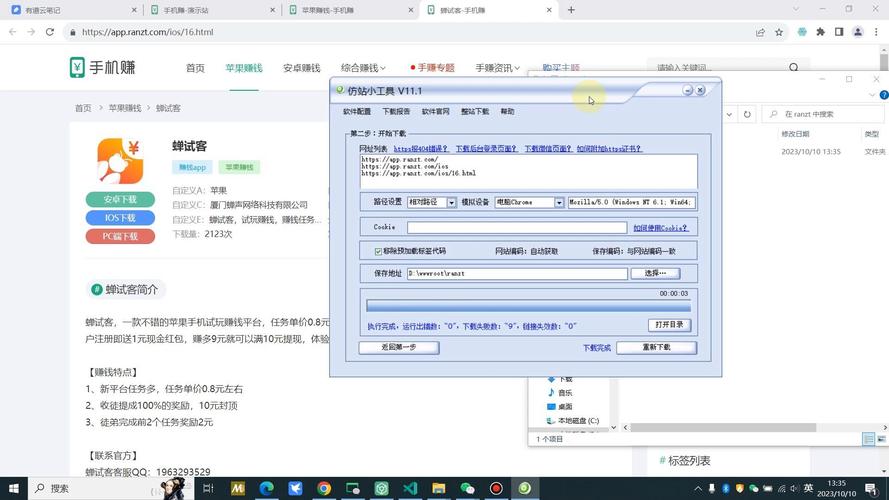Click the 如何使用Cookie? help link

tap(660, 228)
